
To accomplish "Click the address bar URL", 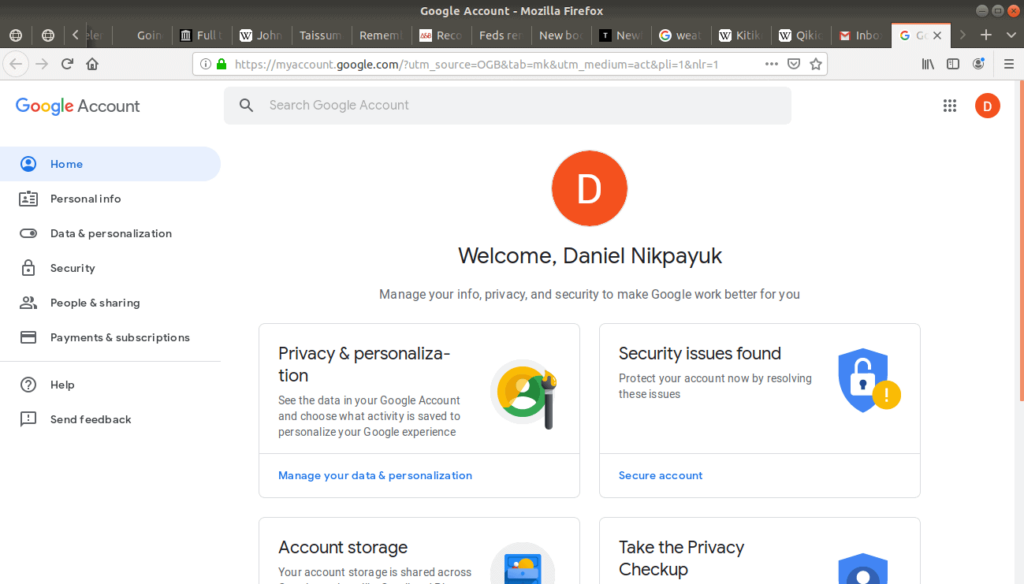I will pyautogui.click(x=476, y=64).
